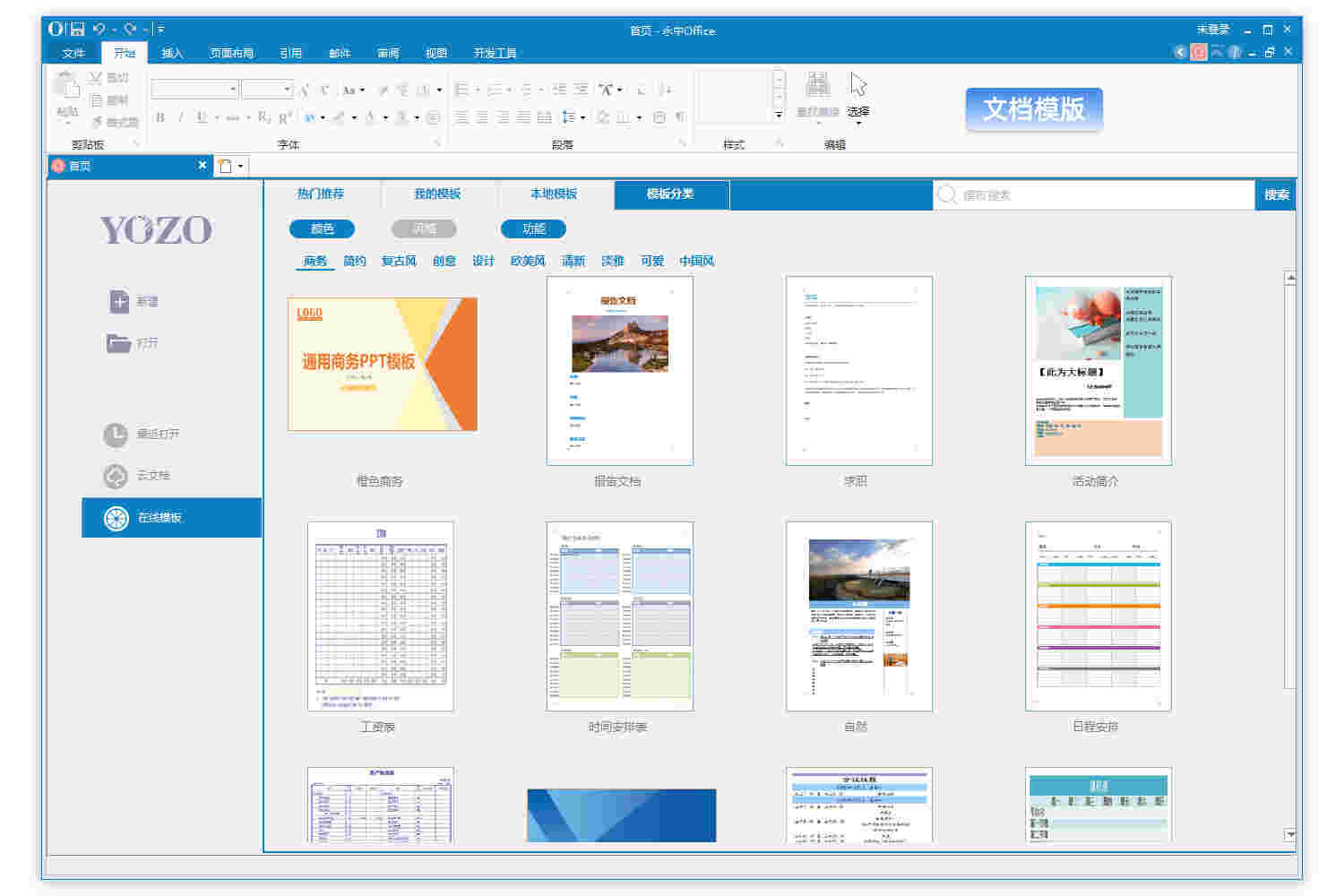Expand the styles gallery more arrow
Viewport: 1344px width, 896px height.
779,115
